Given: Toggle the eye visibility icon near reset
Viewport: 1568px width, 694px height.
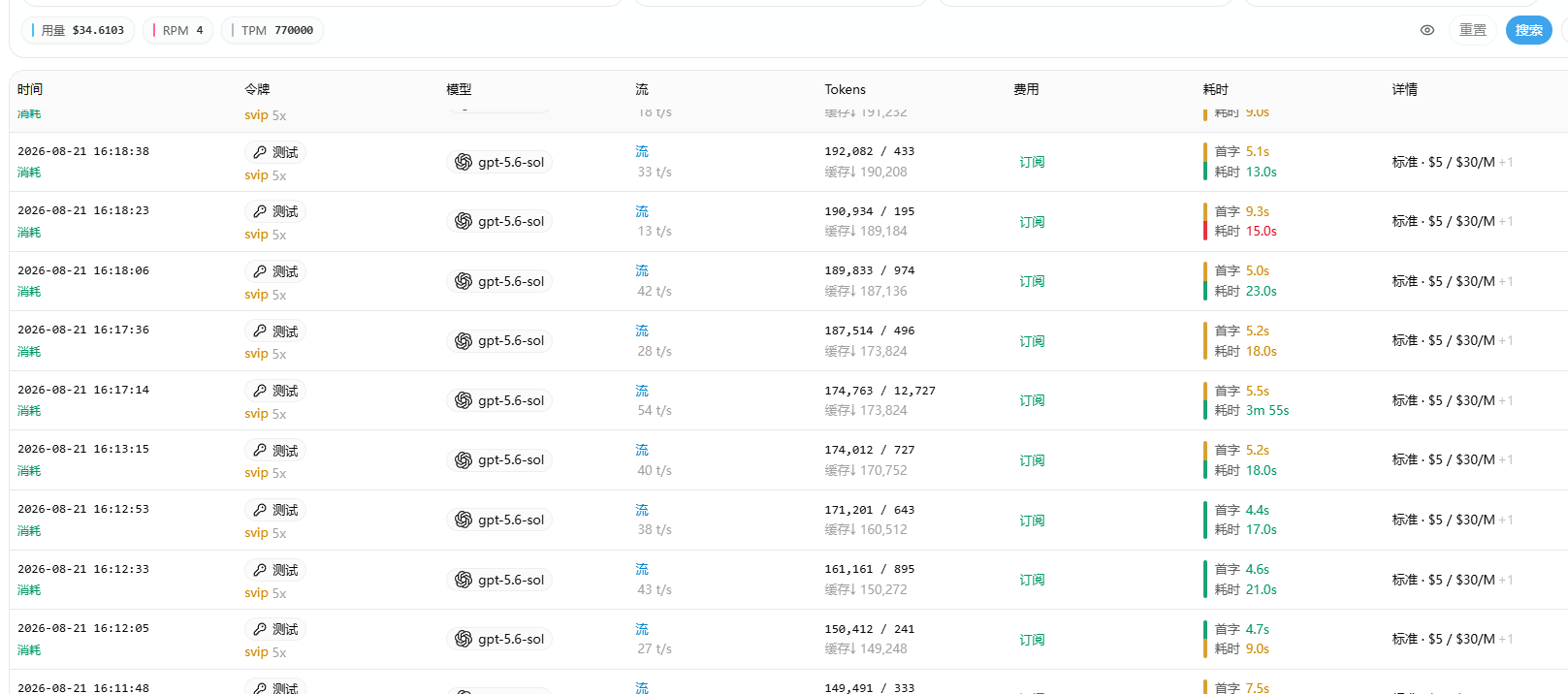Looking at the screenshot, I should (1426, 30).
